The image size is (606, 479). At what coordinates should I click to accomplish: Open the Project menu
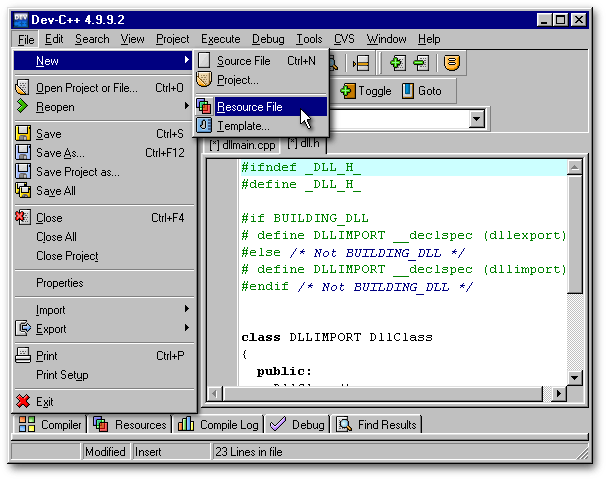[172, 39]
